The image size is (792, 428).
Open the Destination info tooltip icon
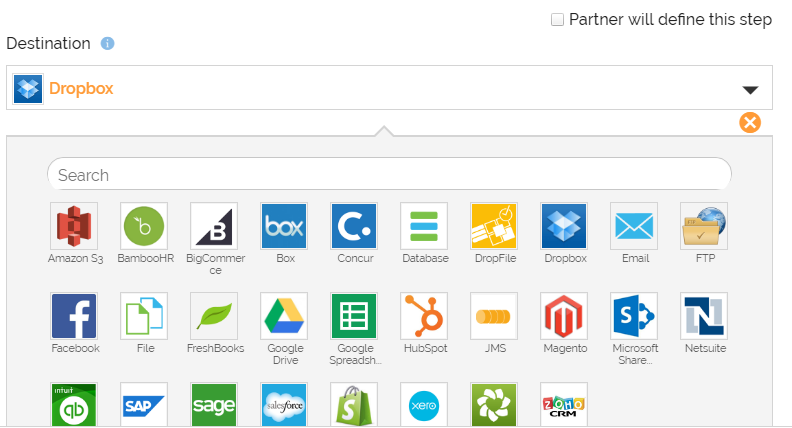[x=108, y=44]
